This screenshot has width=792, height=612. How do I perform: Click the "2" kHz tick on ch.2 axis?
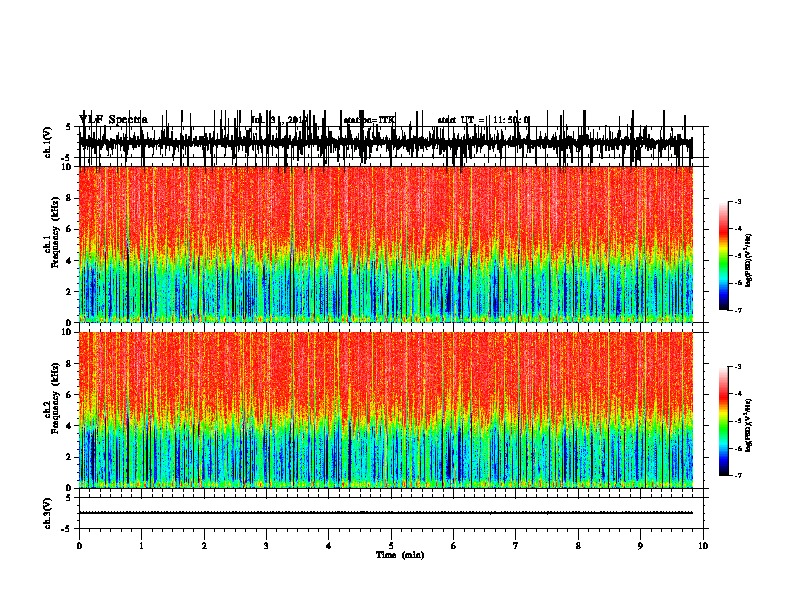70,457
